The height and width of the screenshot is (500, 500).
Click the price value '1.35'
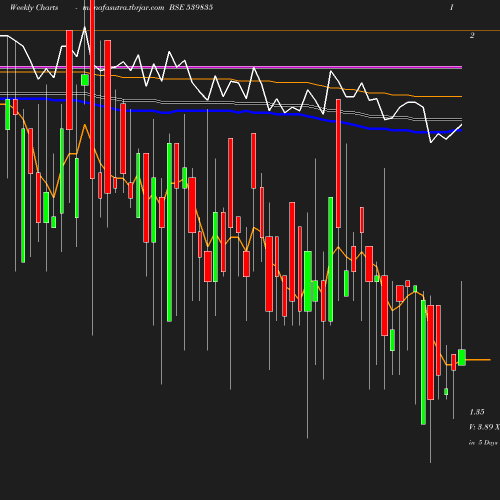click(x=477, y=412)
